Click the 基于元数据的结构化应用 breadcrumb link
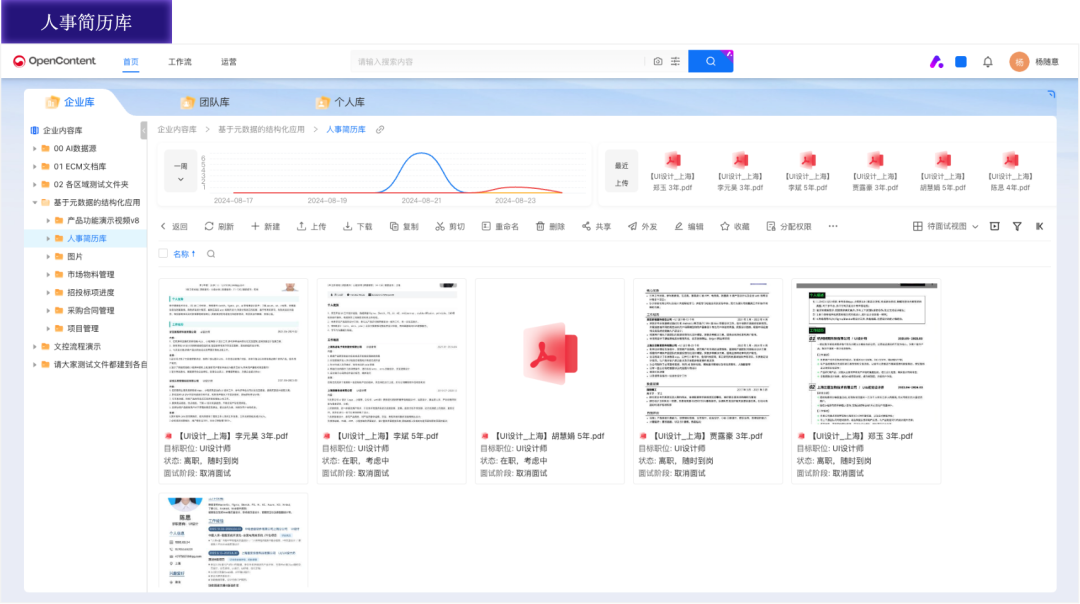 [261, 129]
